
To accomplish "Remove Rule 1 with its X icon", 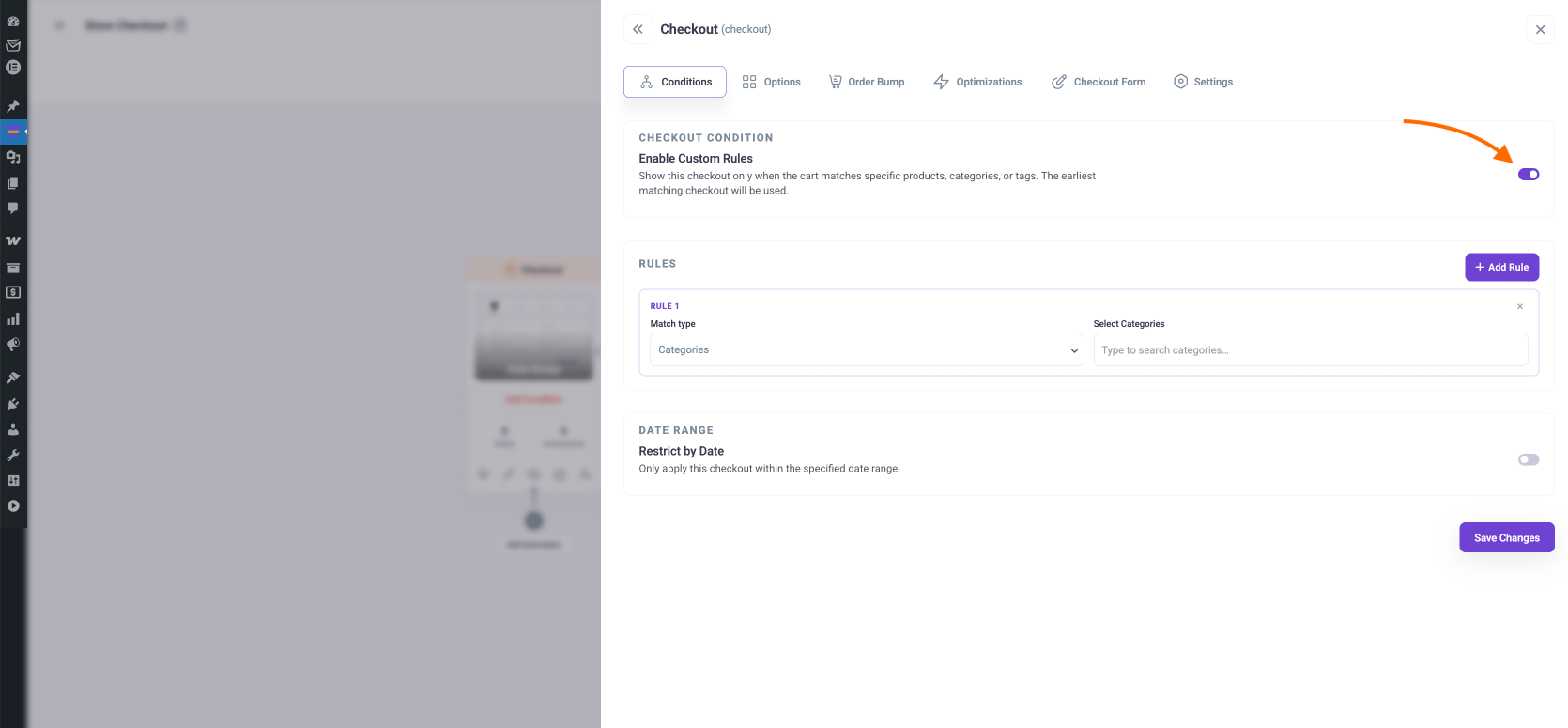I will 1520,306.
